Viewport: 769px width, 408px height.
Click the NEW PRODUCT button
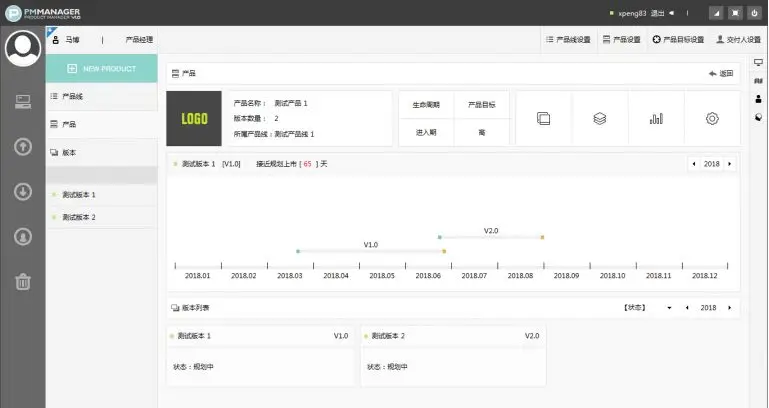[102, 68]
